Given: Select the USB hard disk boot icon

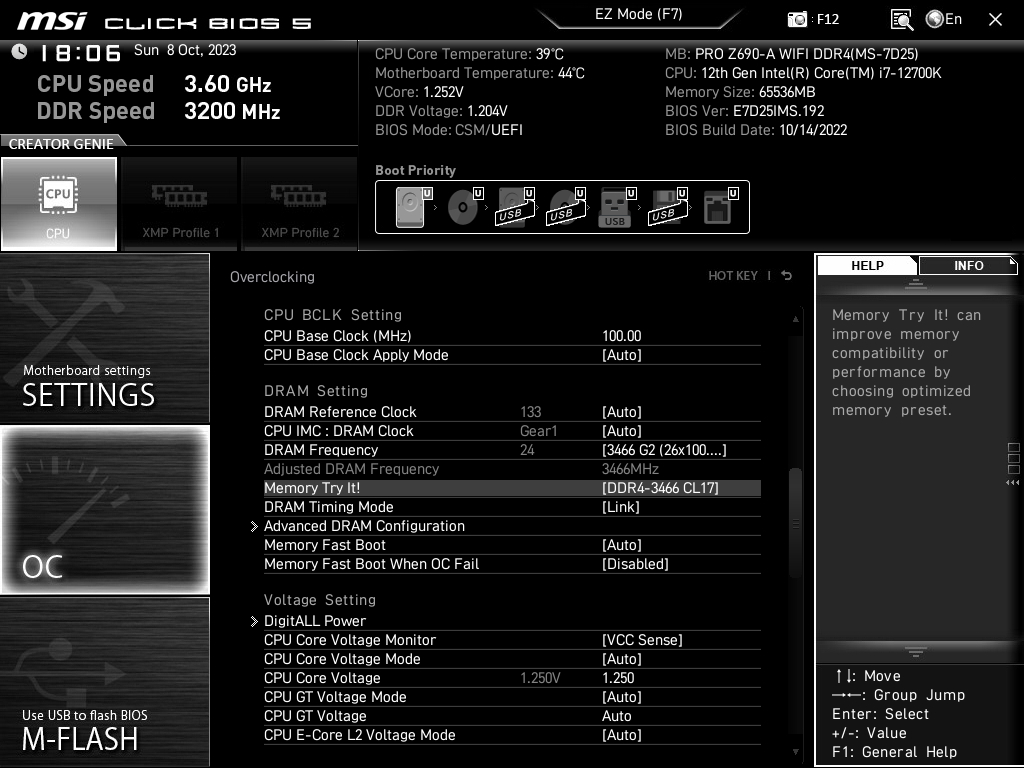Looking at the screenshot, I should [516, 207].
